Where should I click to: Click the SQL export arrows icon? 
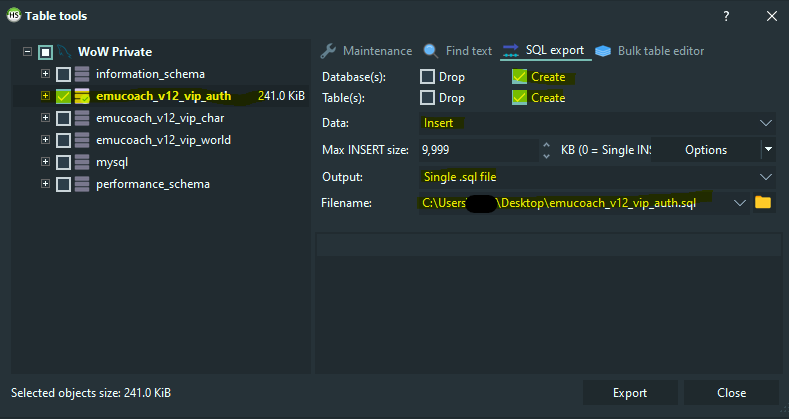click(510, 51)
